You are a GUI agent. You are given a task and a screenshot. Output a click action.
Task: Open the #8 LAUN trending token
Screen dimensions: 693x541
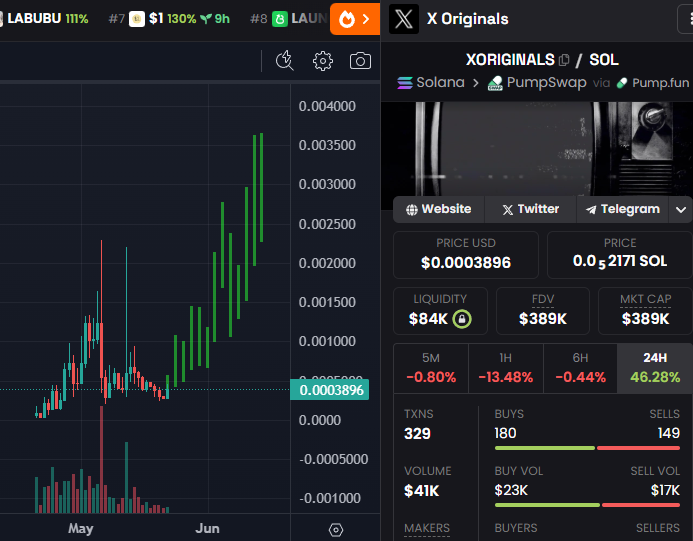[289, 19]
